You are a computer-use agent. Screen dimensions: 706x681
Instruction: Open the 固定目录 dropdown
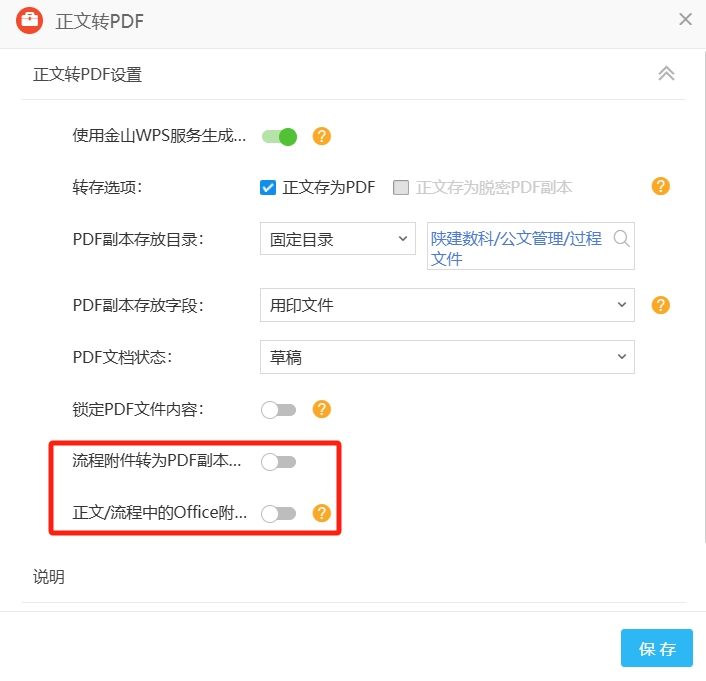(337, 239)
